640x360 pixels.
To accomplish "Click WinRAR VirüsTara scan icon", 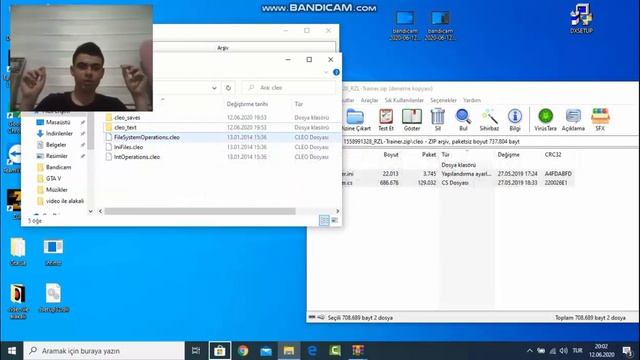I will (x=545, y=120).
